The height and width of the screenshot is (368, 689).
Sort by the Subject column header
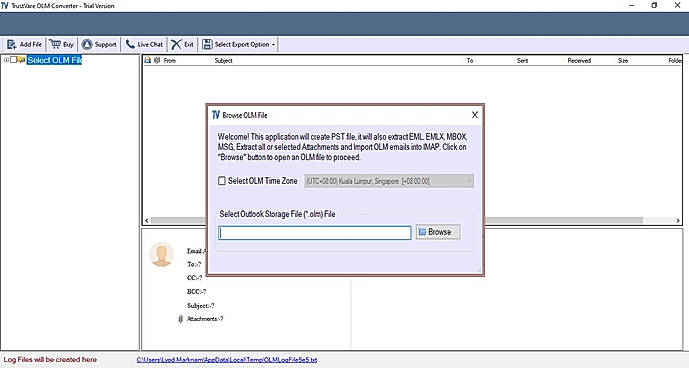[223, 61]
